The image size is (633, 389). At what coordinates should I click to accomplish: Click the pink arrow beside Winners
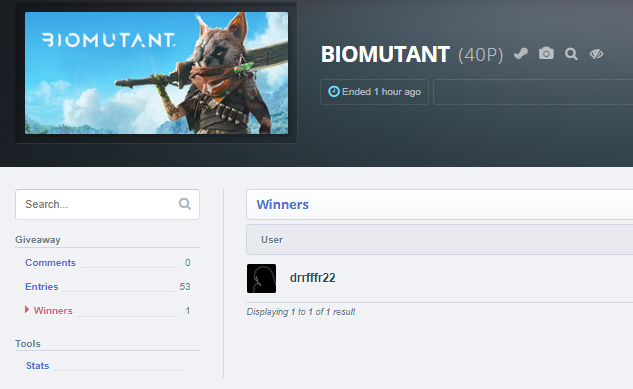[27, 310]
